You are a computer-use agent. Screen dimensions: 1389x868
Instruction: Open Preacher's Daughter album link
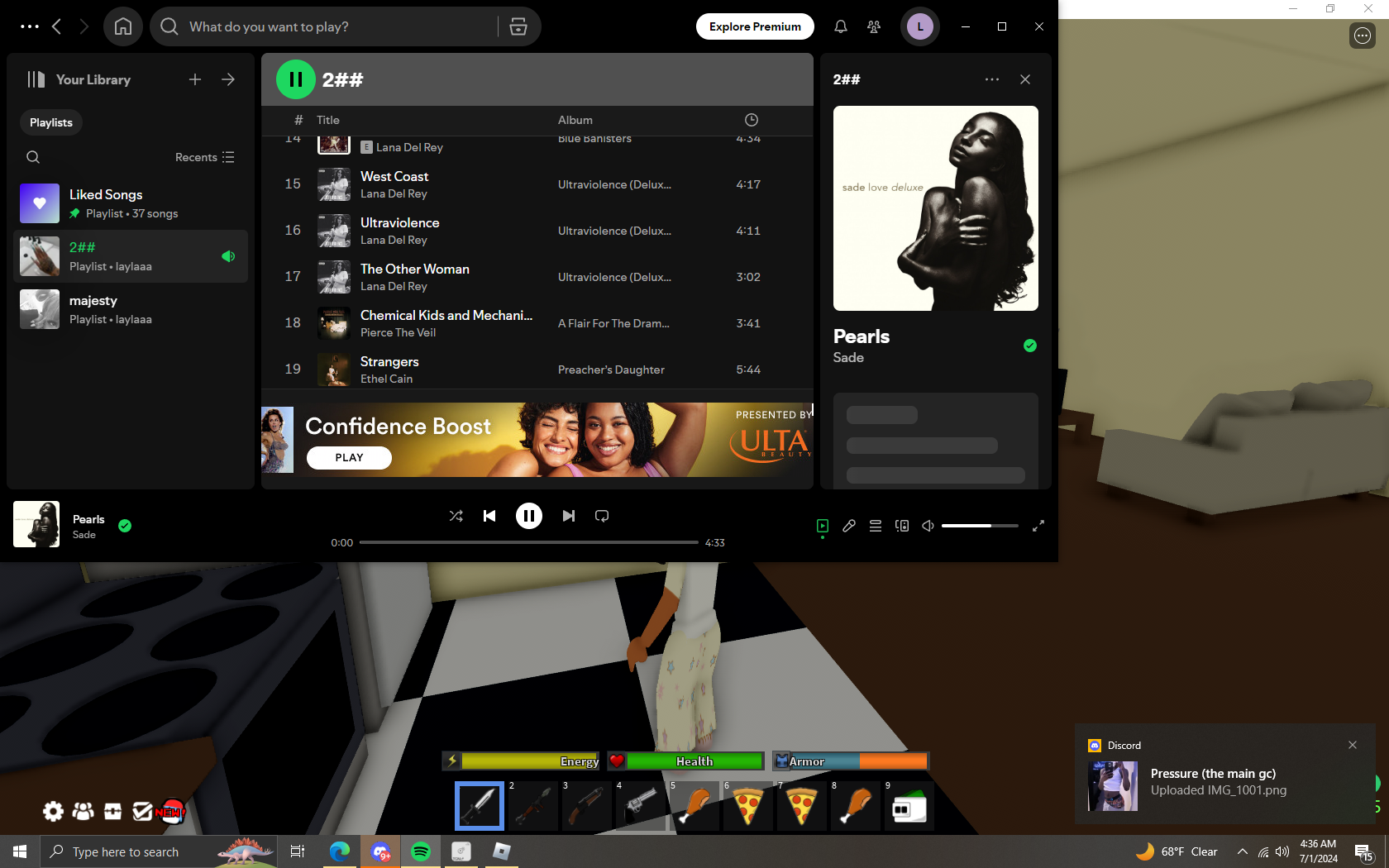click(611, 370)
